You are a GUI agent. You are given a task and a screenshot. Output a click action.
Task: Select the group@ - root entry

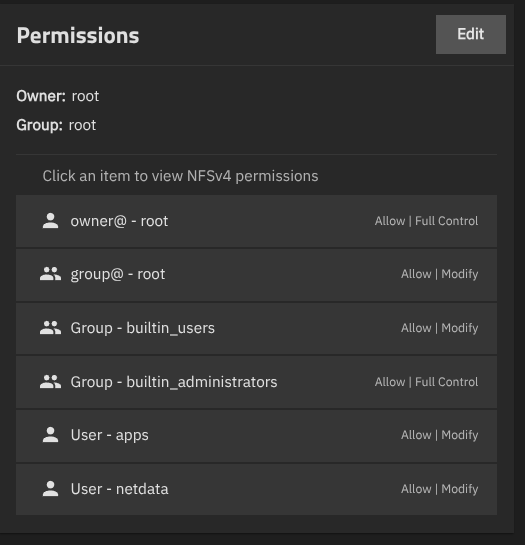[x=256, y=275]
